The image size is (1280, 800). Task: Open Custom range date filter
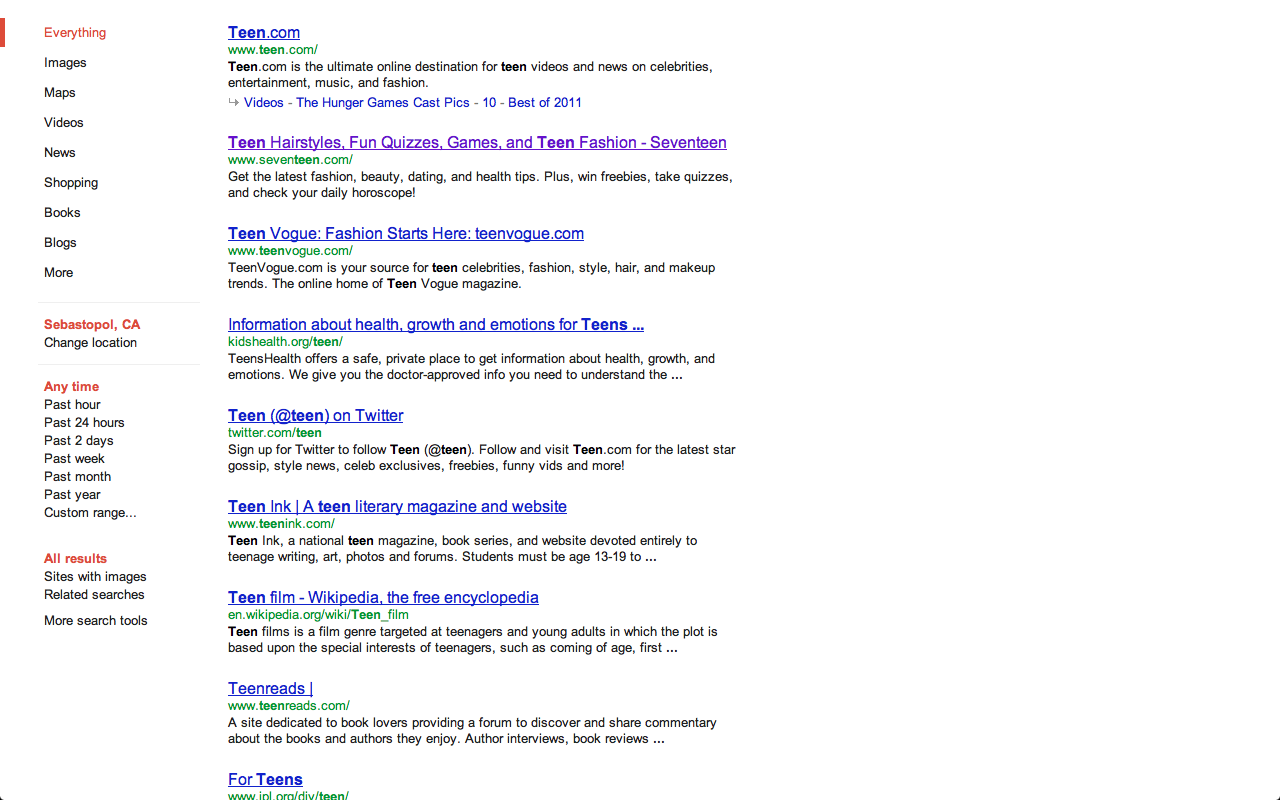click(90, 513)
